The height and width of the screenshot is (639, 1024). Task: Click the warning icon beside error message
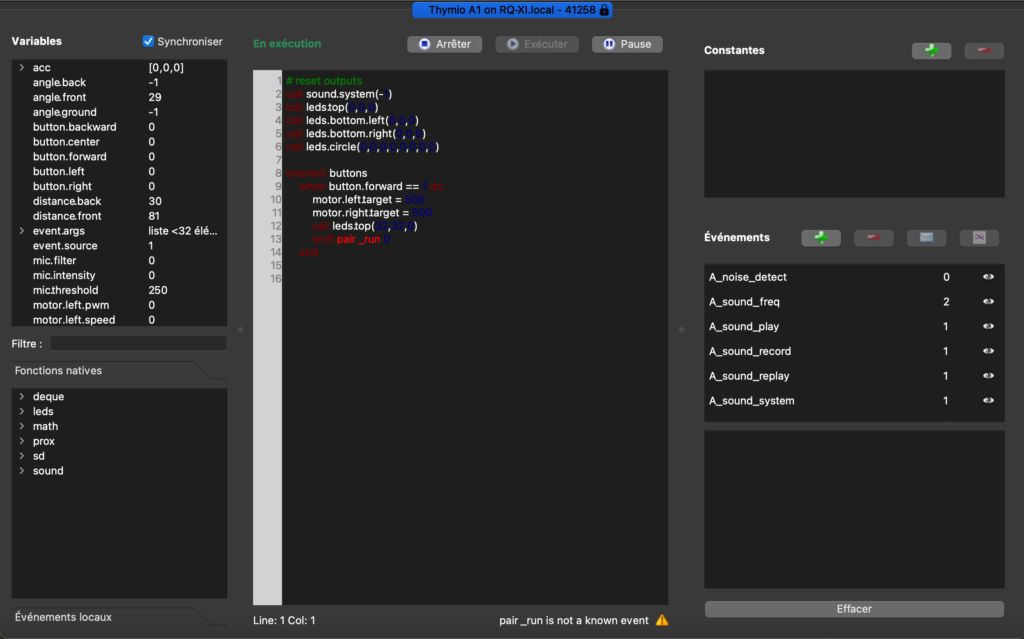661,620
